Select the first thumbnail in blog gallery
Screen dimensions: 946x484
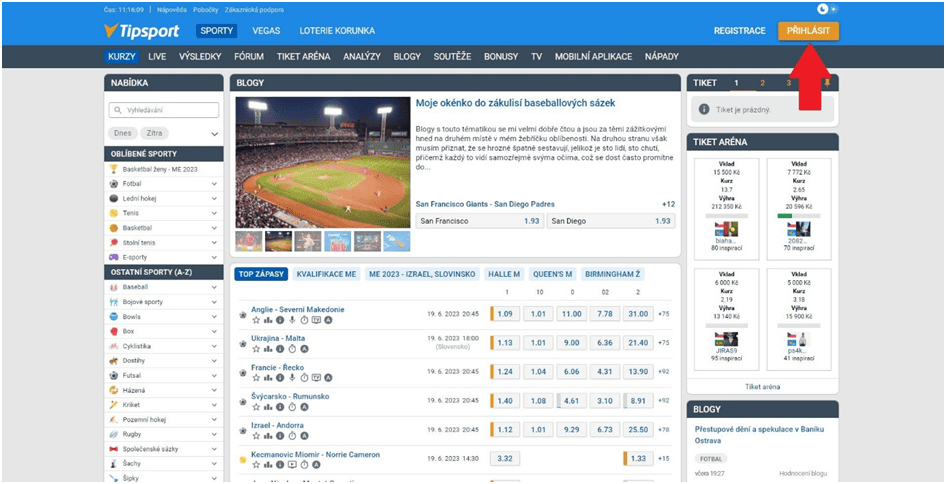(x=249, y=241)
